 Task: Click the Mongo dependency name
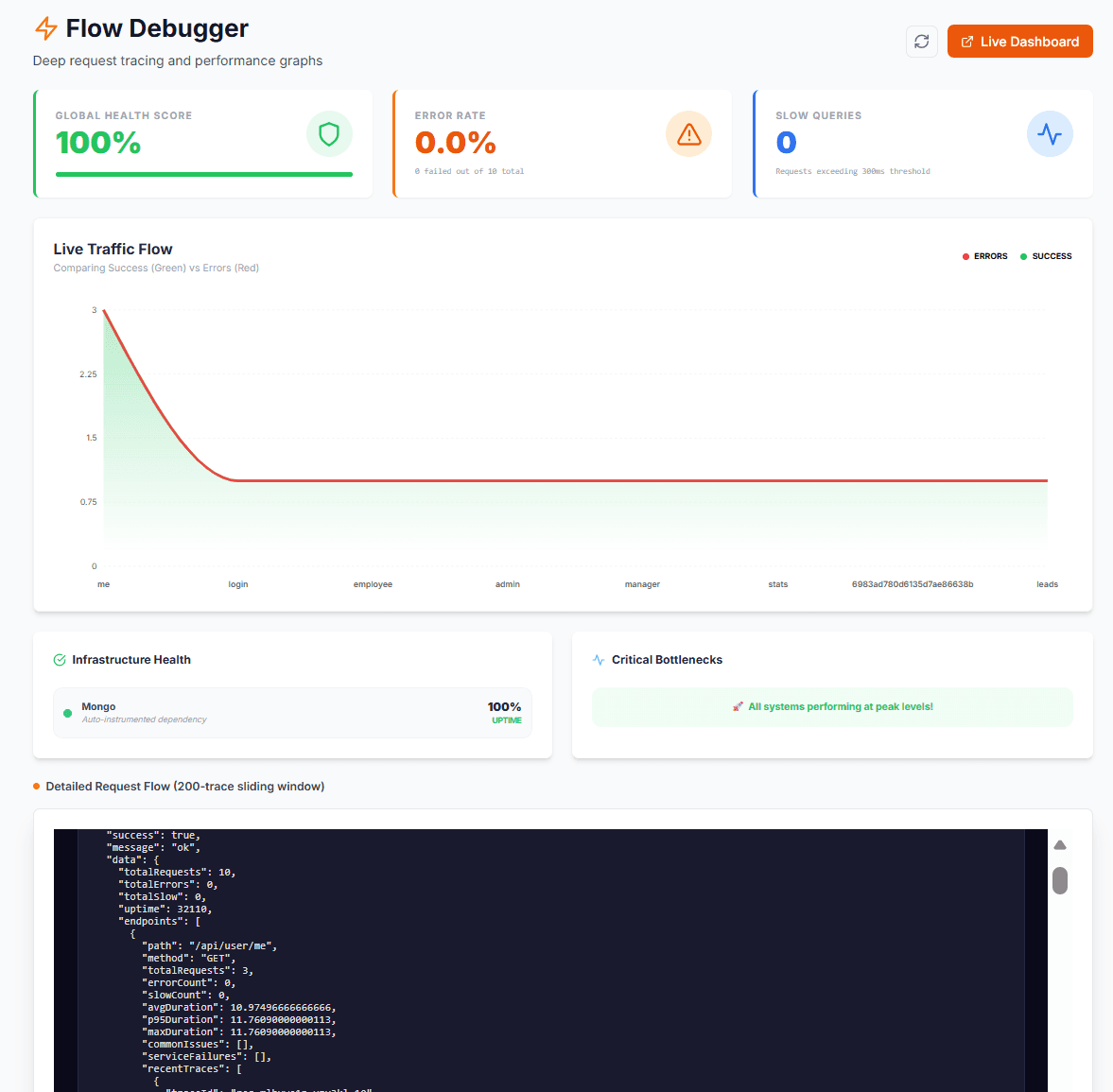pos(98,706)
